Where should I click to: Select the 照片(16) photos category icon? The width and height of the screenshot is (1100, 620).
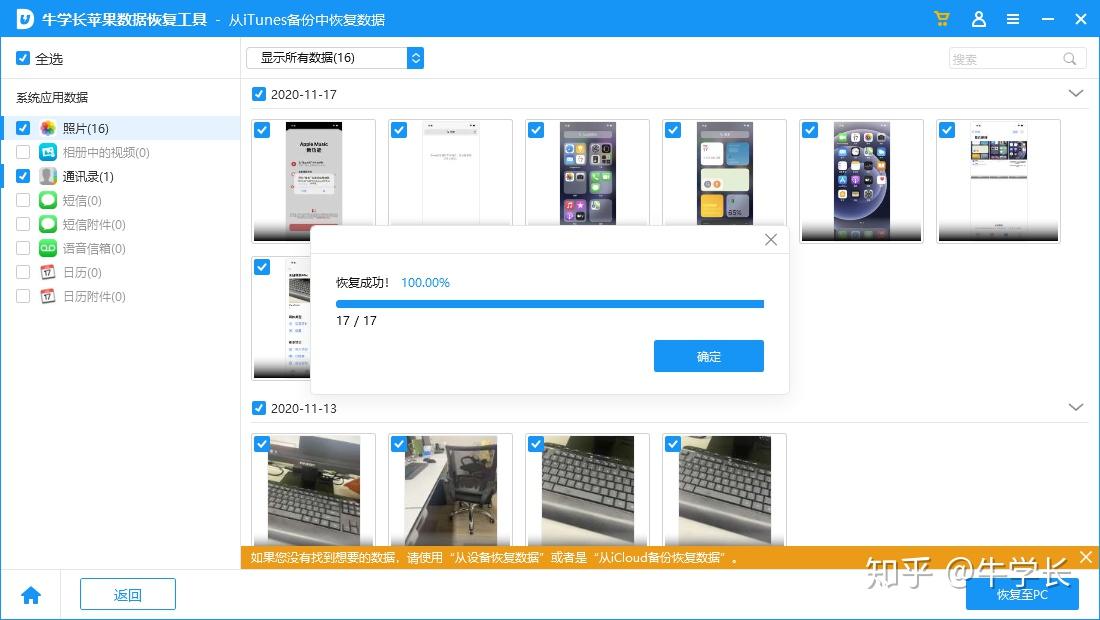[x=44, y=128]
